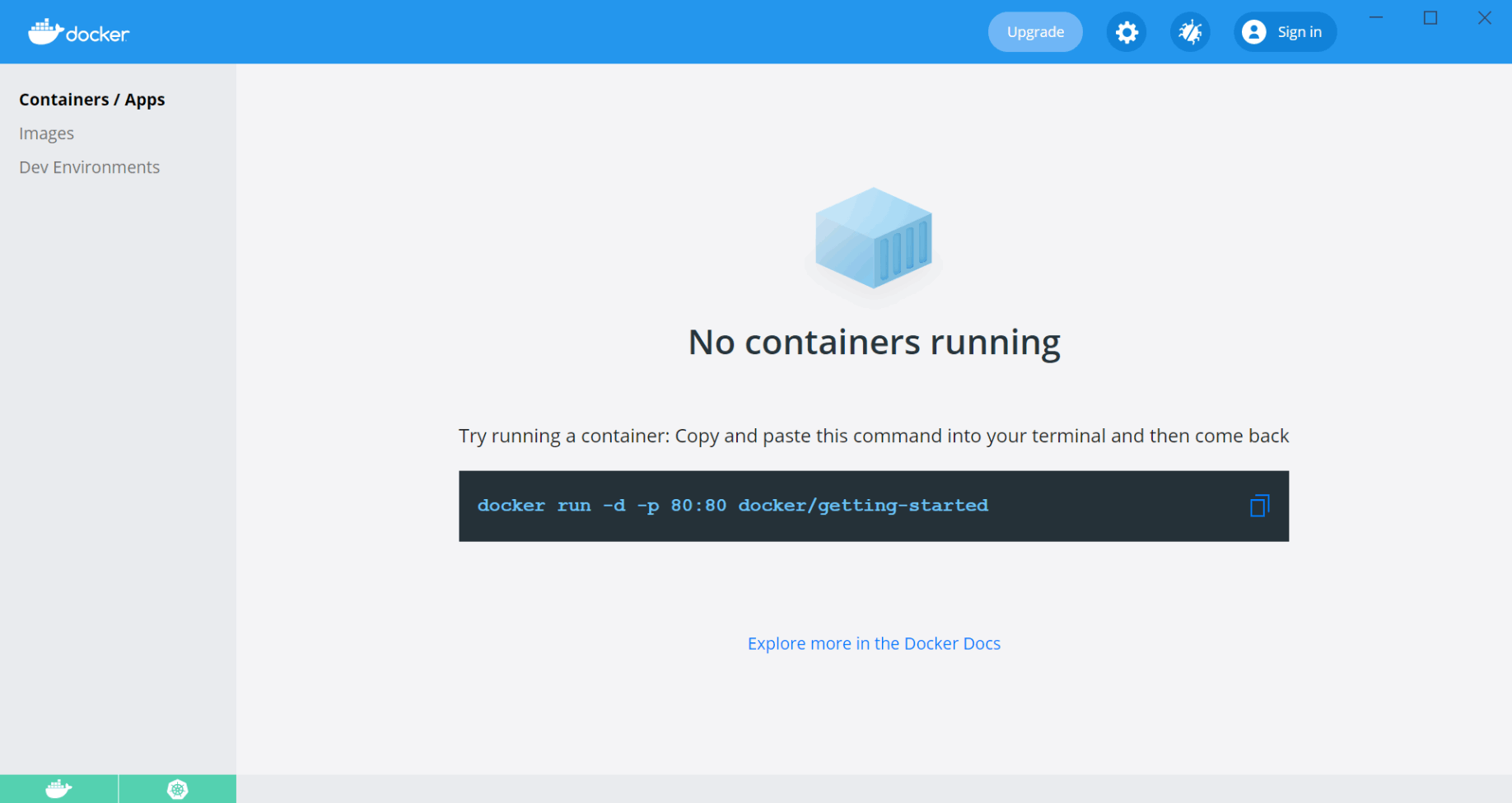Click the docker run command text

click(x=732, y=506)
